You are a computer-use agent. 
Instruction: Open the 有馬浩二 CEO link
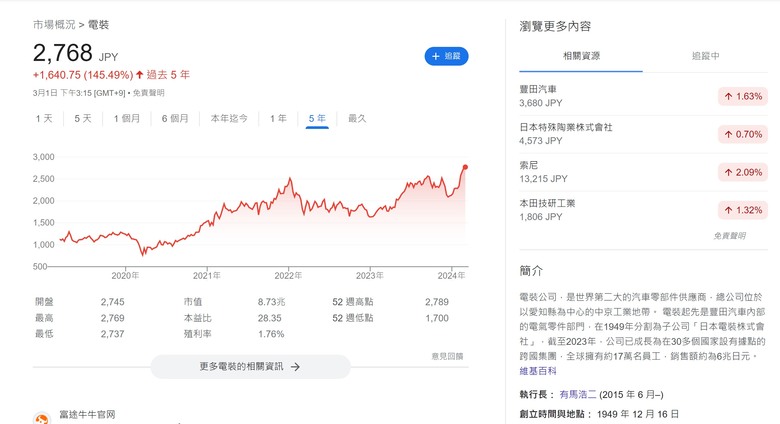(578, 395)
